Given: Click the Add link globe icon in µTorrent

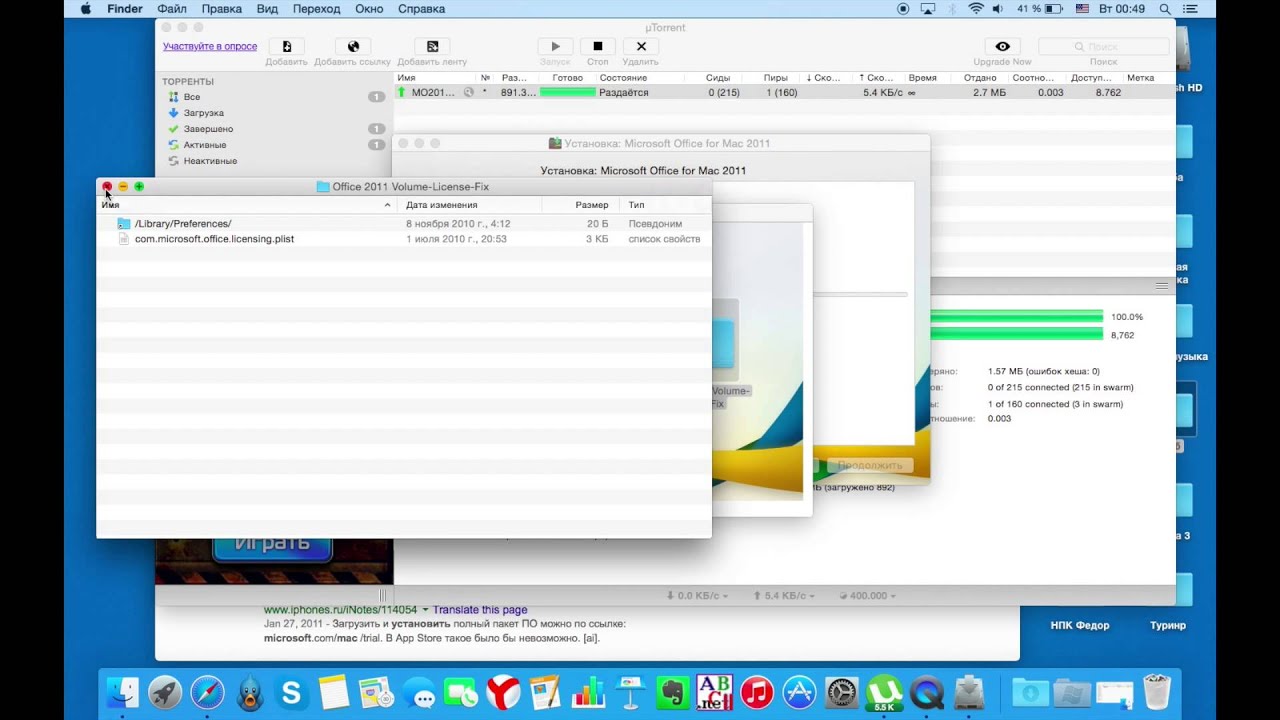Looking at the screenshot, I should point(353,46).
